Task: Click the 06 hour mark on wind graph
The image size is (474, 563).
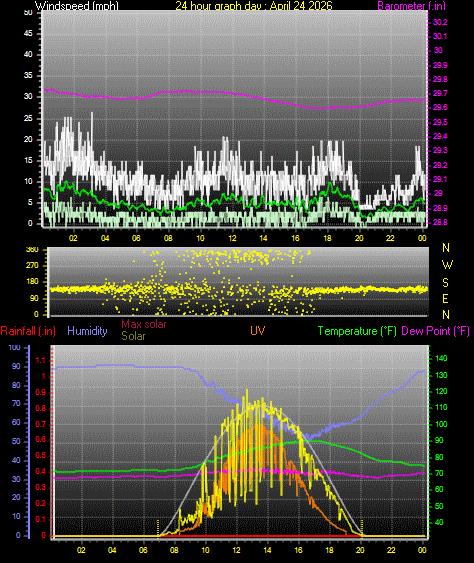Action: click(x=136, y=238)
